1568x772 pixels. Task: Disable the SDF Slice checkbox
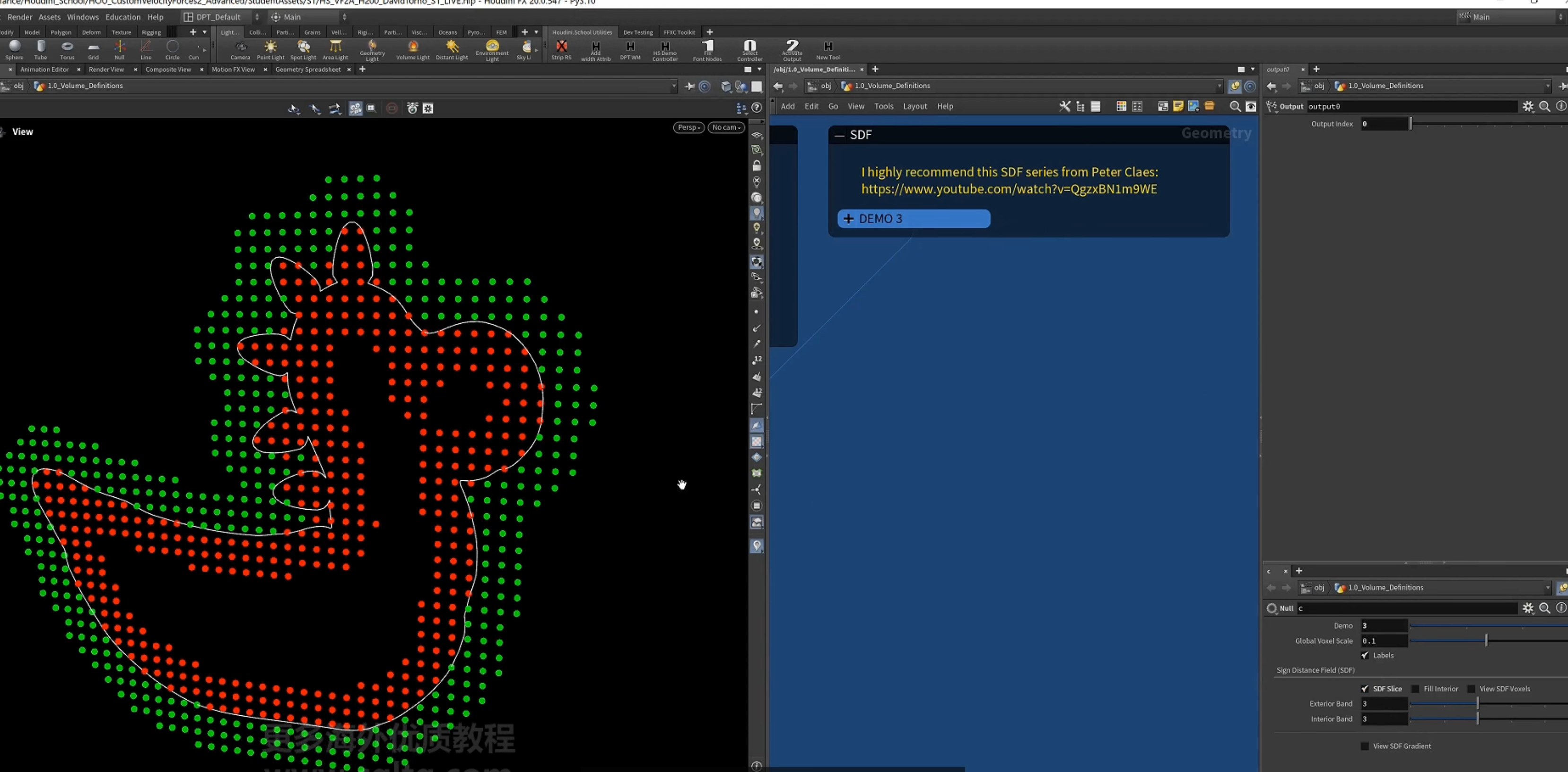[x=1365, y=689]
